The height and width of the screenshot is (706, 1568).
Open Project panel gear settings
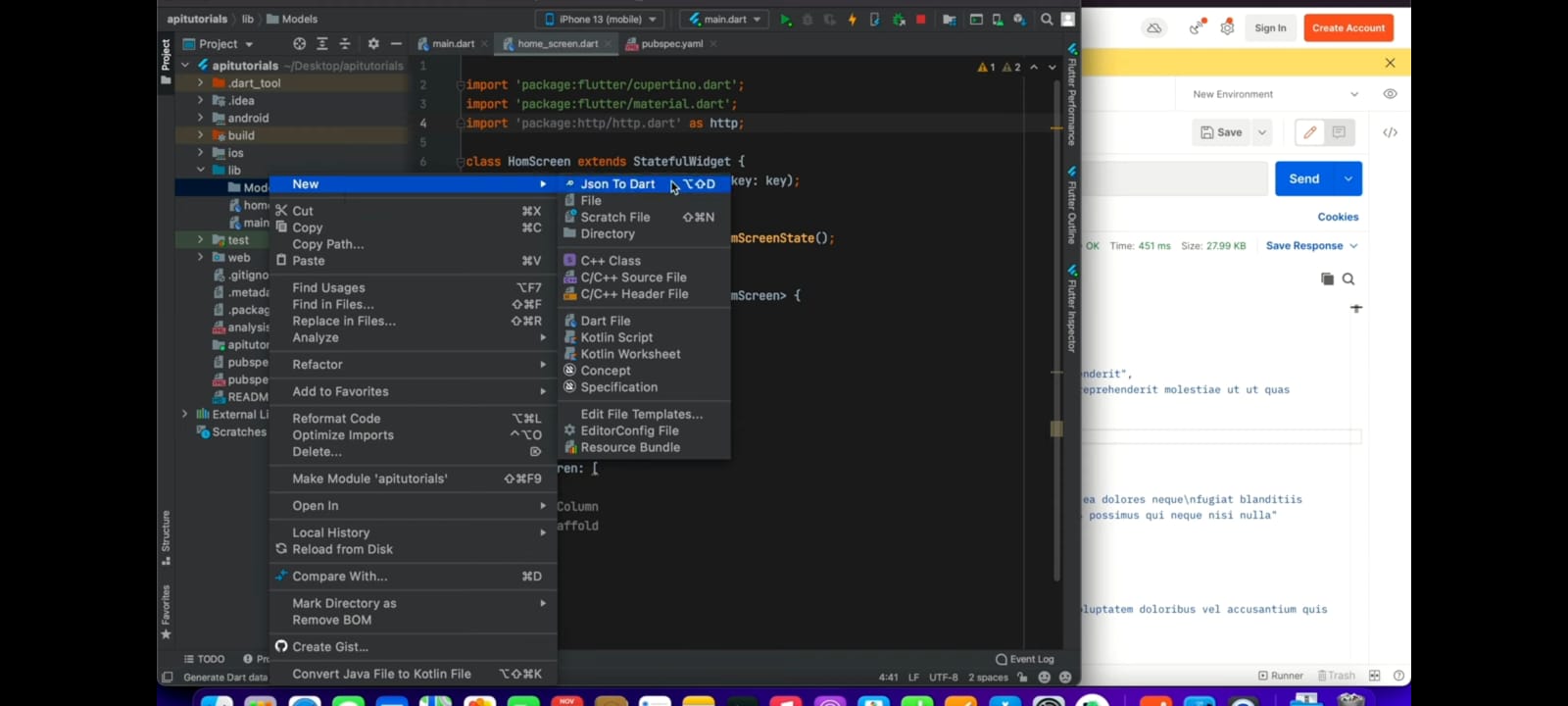pos(373,44)
